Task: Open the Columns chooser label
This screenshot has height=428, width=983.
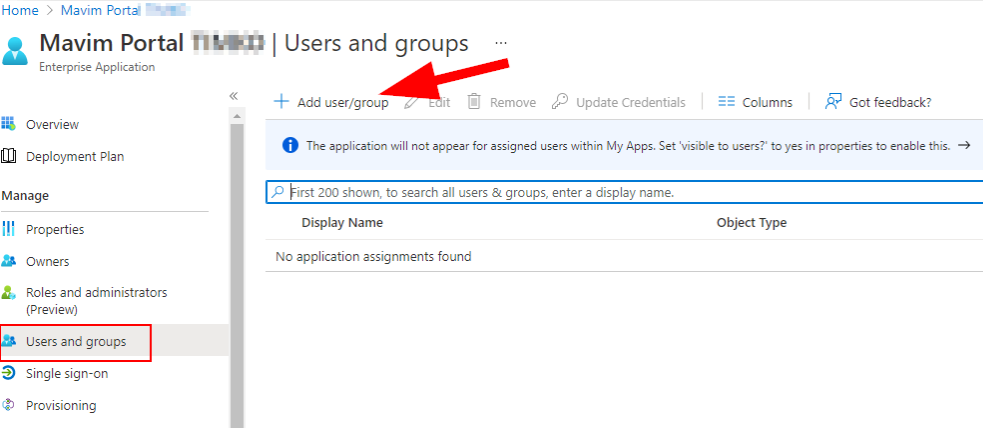Action: coord(767,102)
